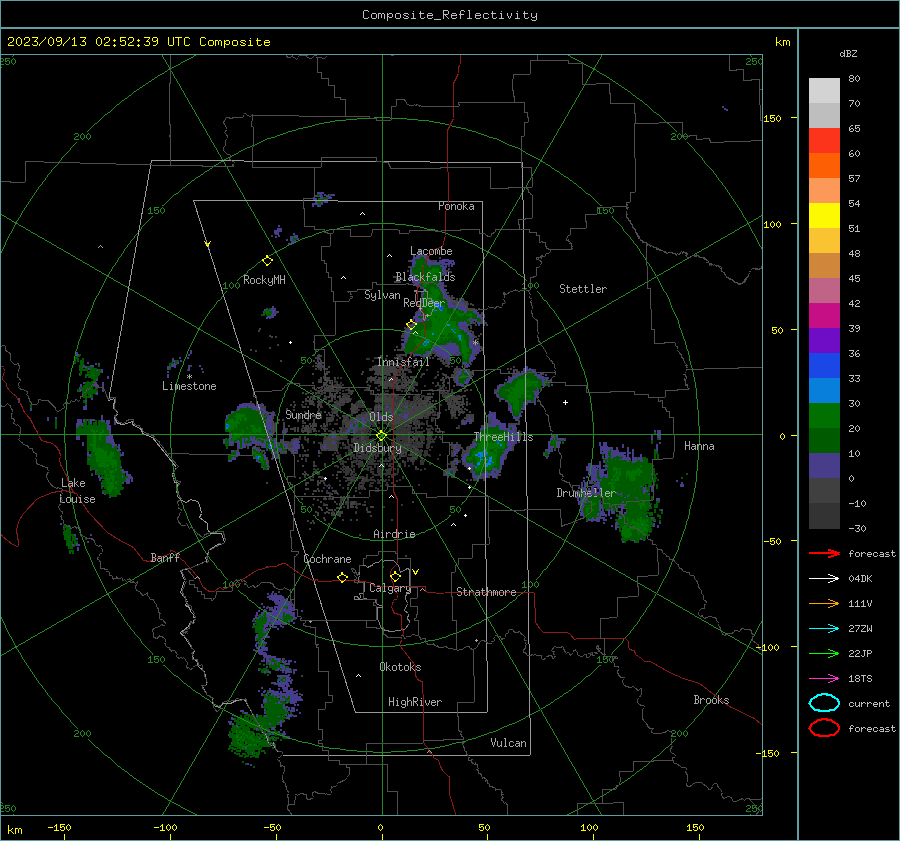Click the green 22JP arrow icon
Screen dimensions: 900x841
click(824, 653)
